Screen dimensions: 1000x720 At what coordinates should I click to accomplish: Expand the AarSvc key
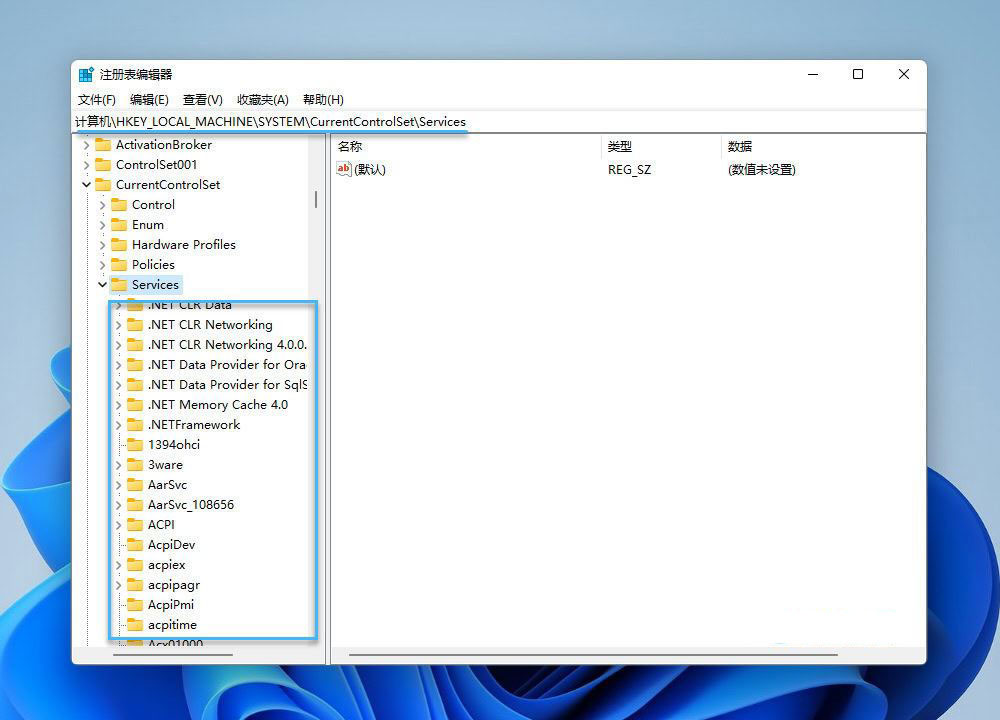tap(118, 485)
